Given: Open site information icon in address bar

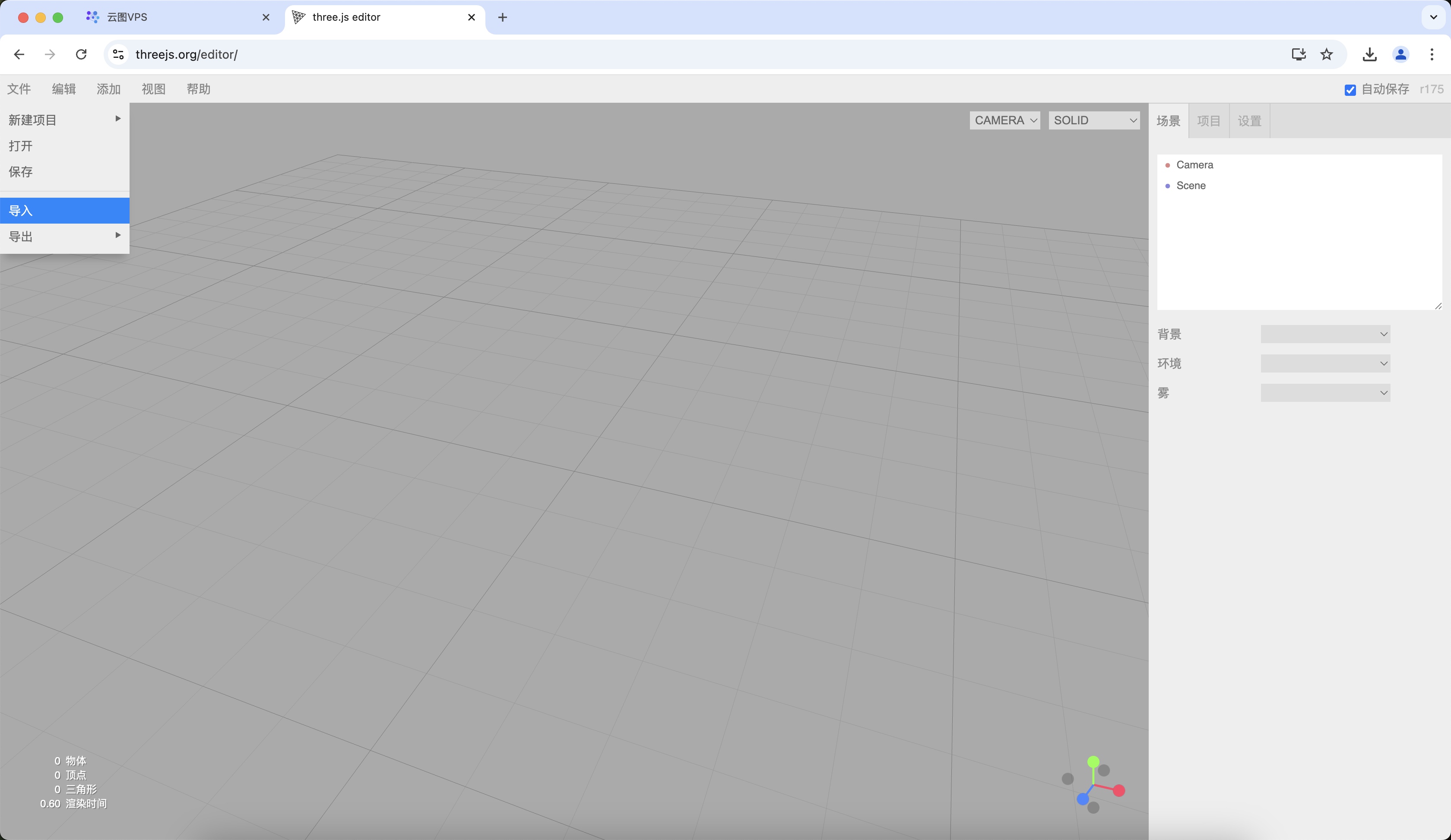Looking at the screenshot, I should click(118, 54).
